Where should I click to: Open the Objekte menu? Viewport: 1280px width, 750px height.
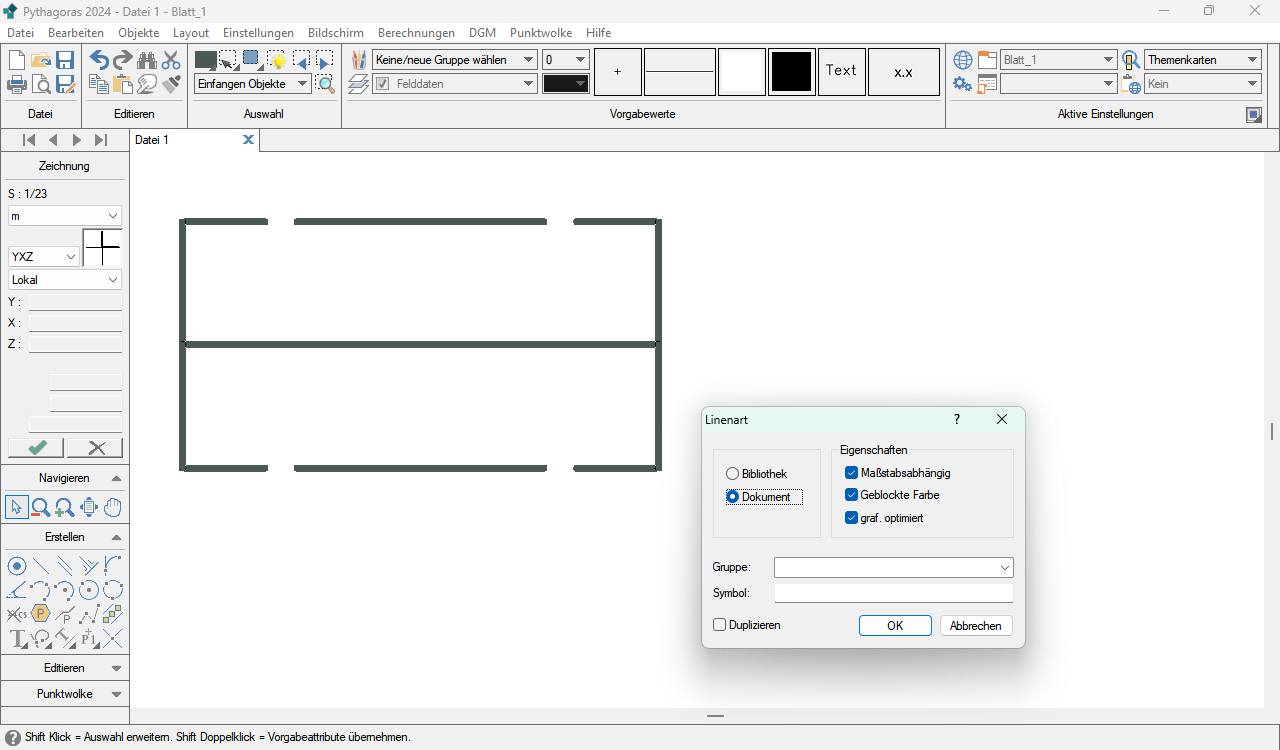click(x=138, y=33)
